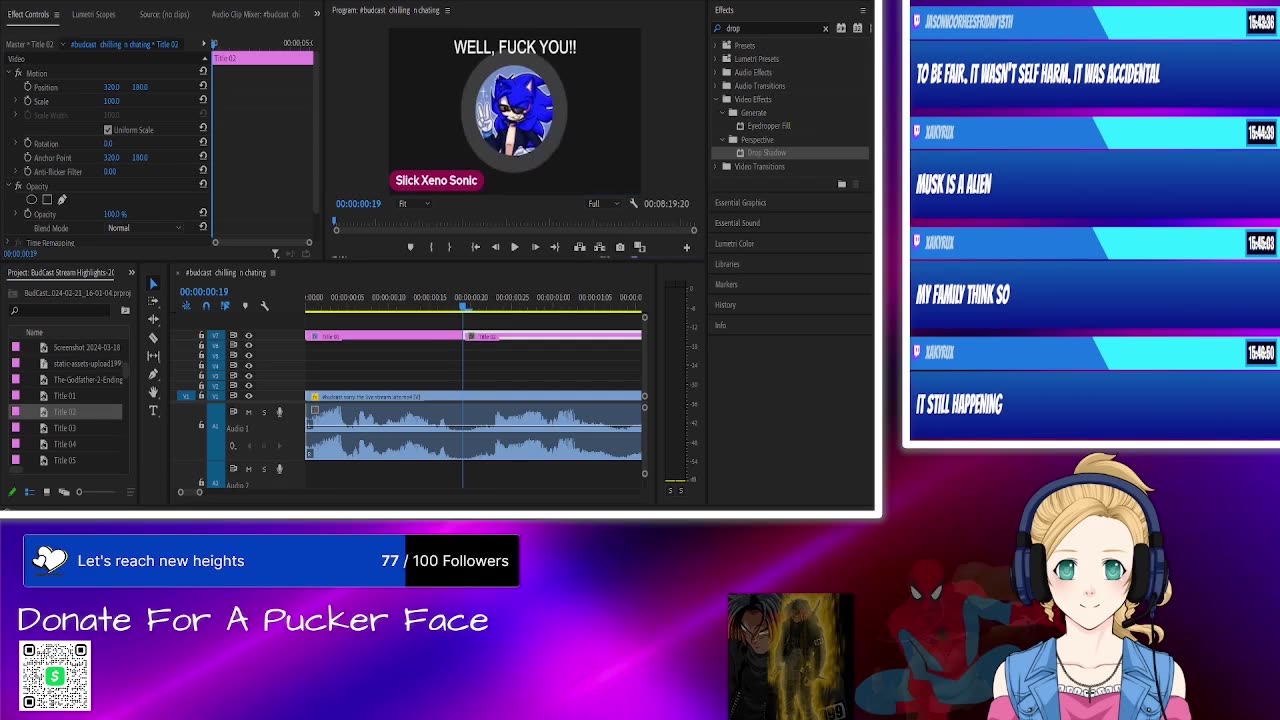The width and height of the screenshot is (1280, 720).
Task: Switch to the Source (no clips) tab
Action: (x=164, y=14)
